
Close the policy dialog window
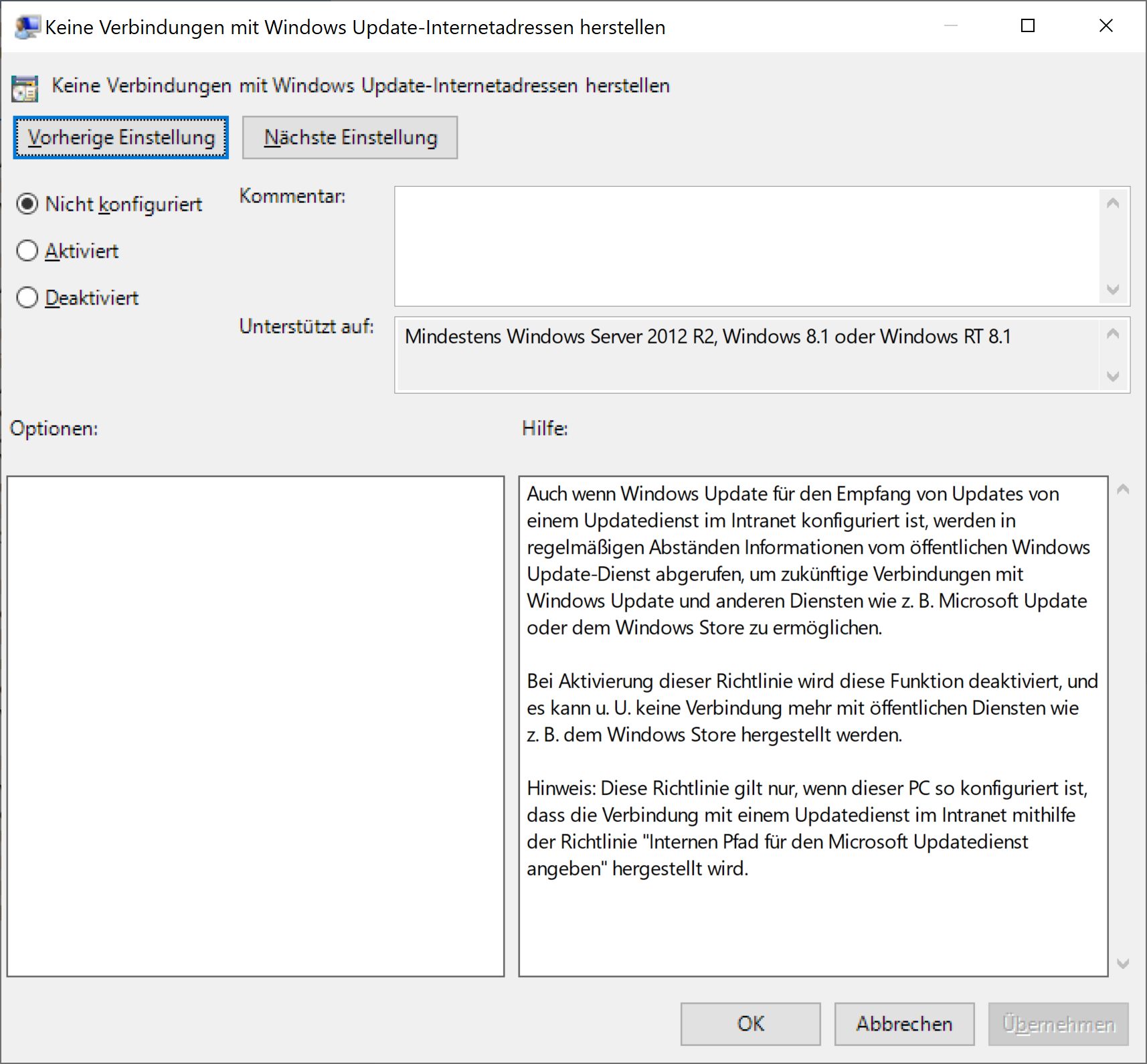[x=1106, y=26]
